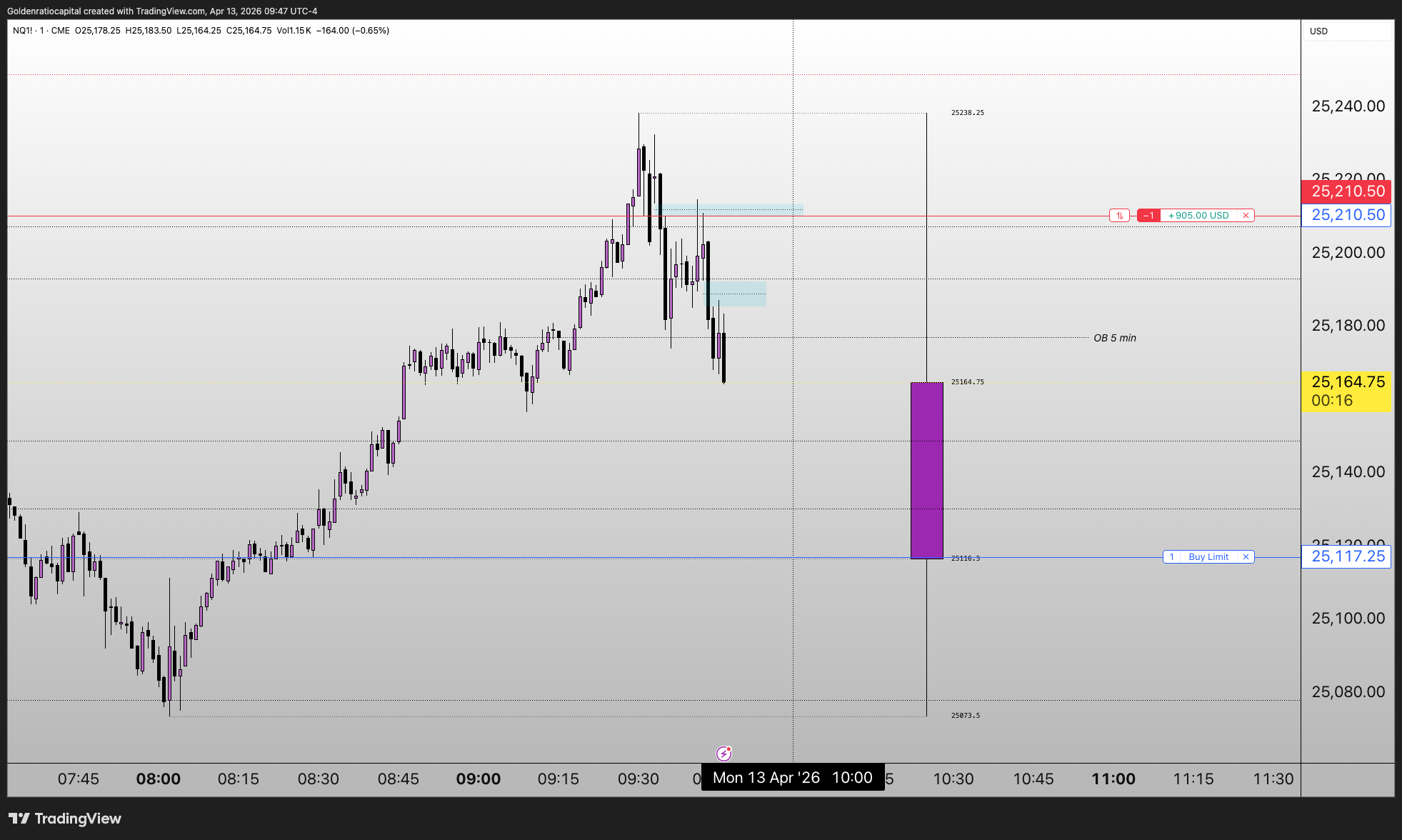
Task: Click the −164.00 (−0.65%) change value
Action: 353,31
